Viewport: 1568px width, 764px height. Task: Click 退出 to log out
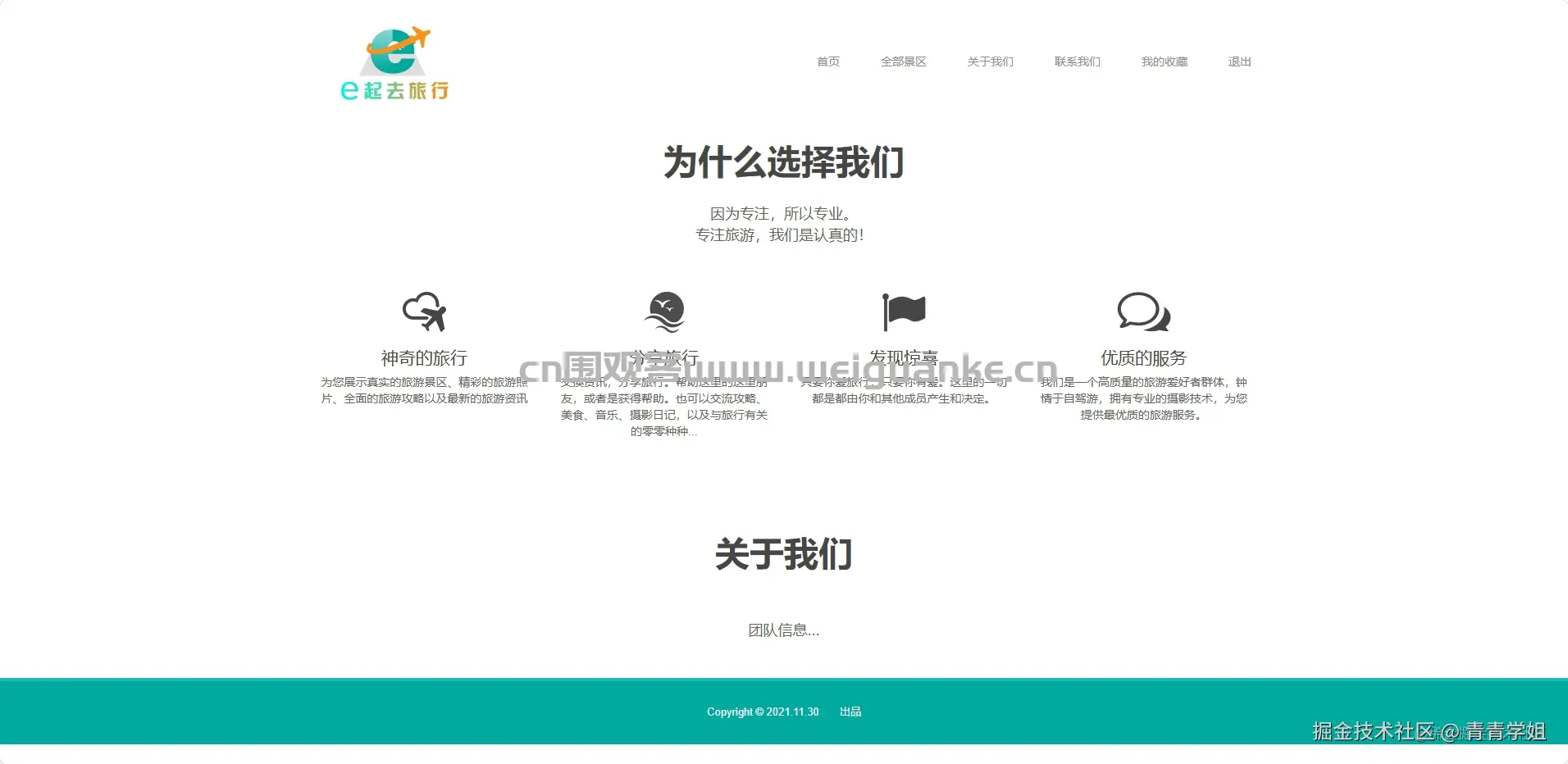click(x=1240, y=61)
